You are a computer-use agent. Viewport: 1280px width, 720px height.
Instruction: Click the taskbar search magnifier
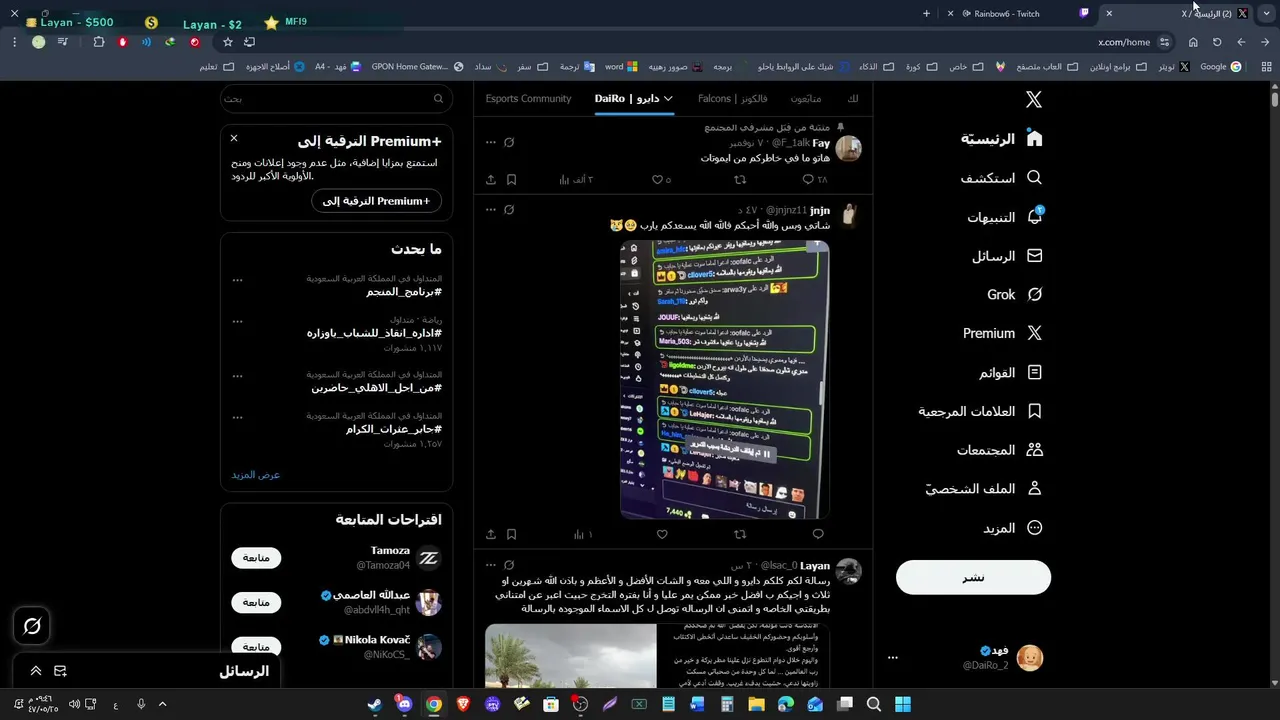(873, 705)
